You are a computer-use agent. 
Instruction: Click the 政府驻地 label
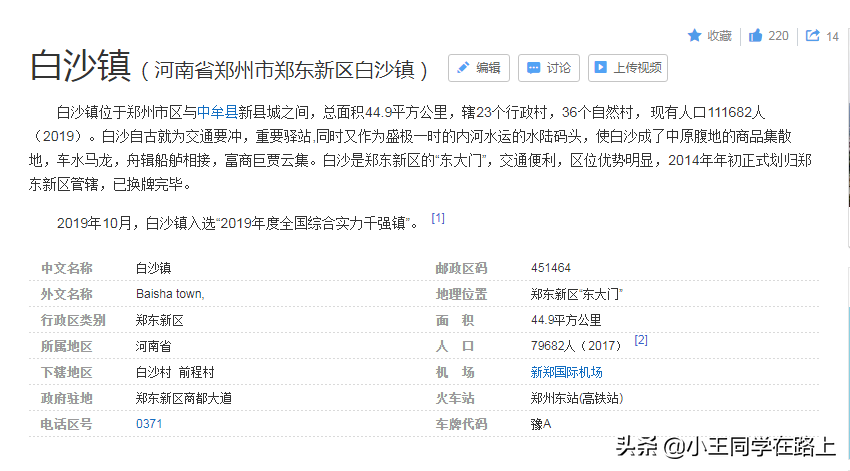(x=67, y=398)
